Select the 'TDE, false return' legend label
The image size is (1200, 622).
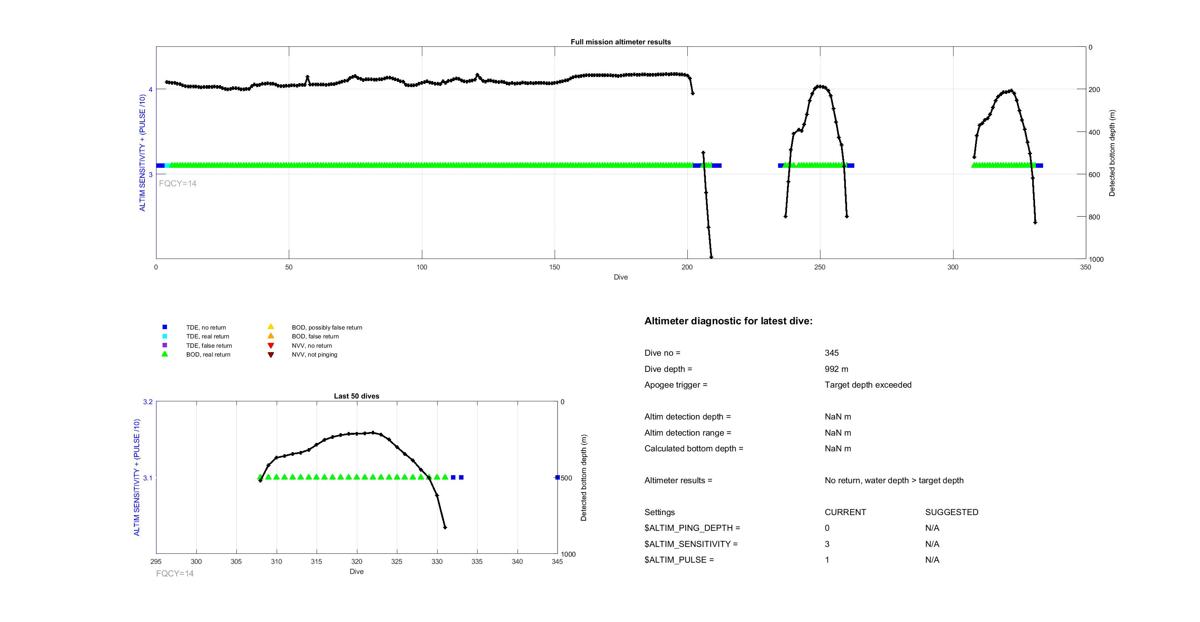209,345
